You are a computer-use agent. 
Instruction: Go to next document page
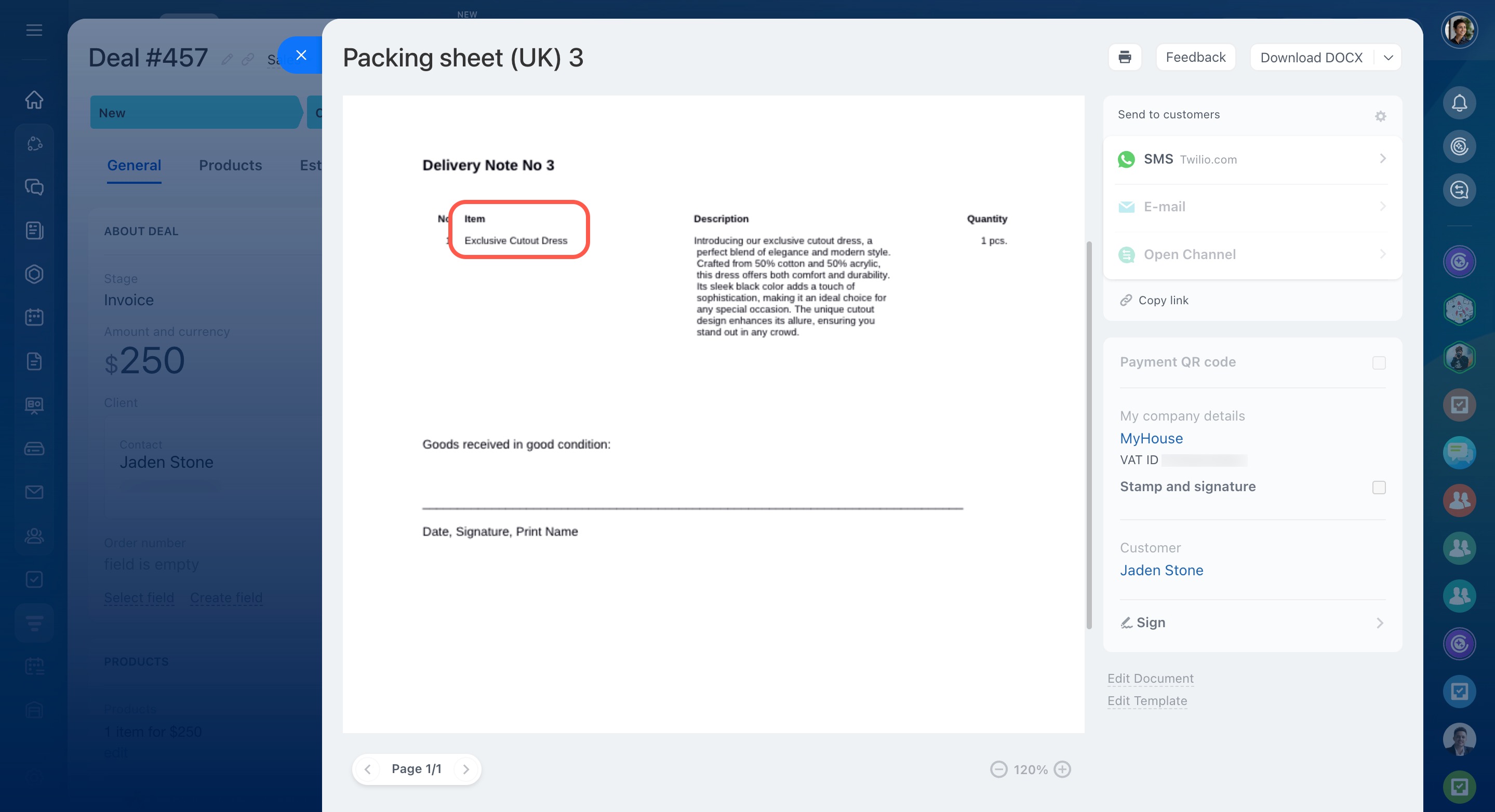465,769
